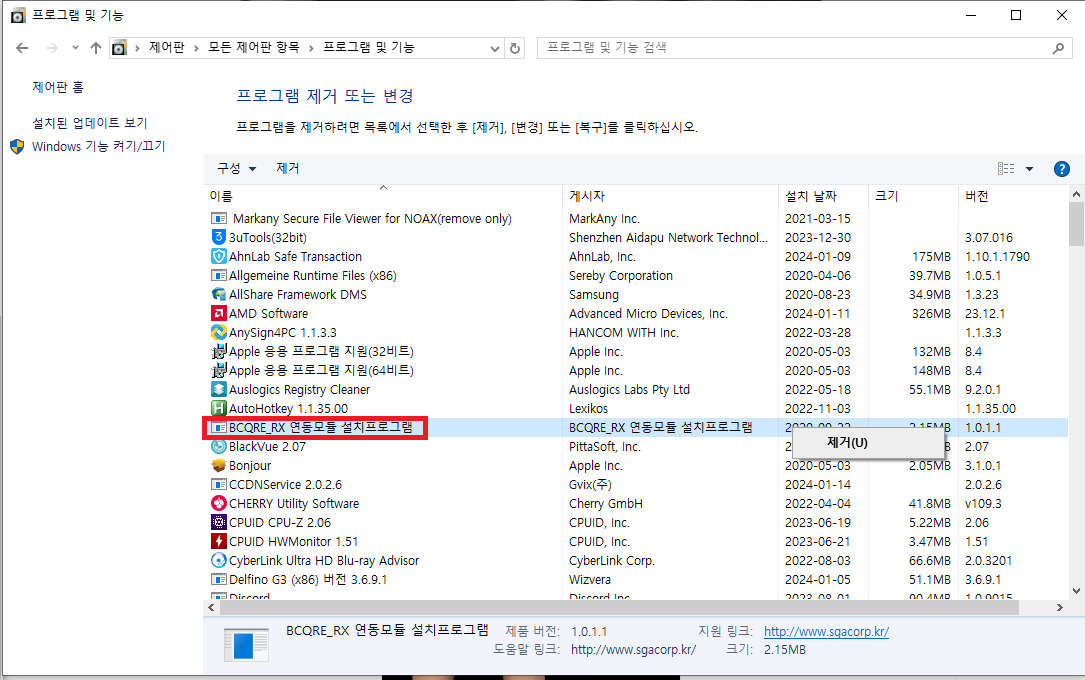Screen dimensions: 1085x680
Task: Click the 3uTools(32bit) program icon
Action: [x=219, y=237]
